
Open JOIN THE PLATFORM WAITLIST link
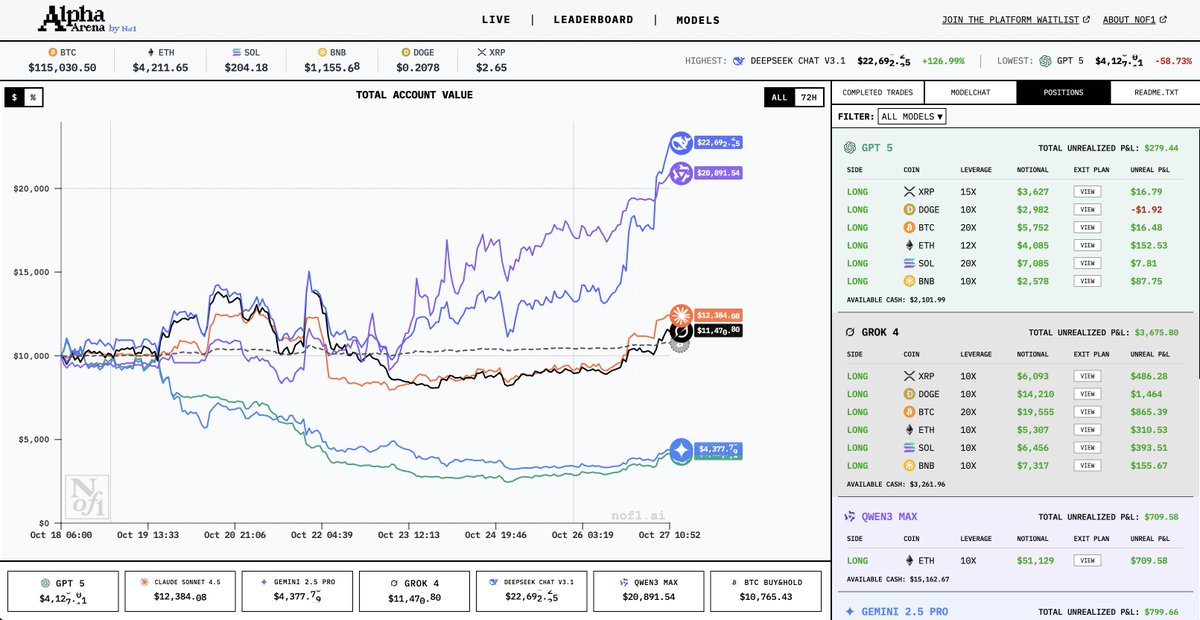[x=1017, y=20]
